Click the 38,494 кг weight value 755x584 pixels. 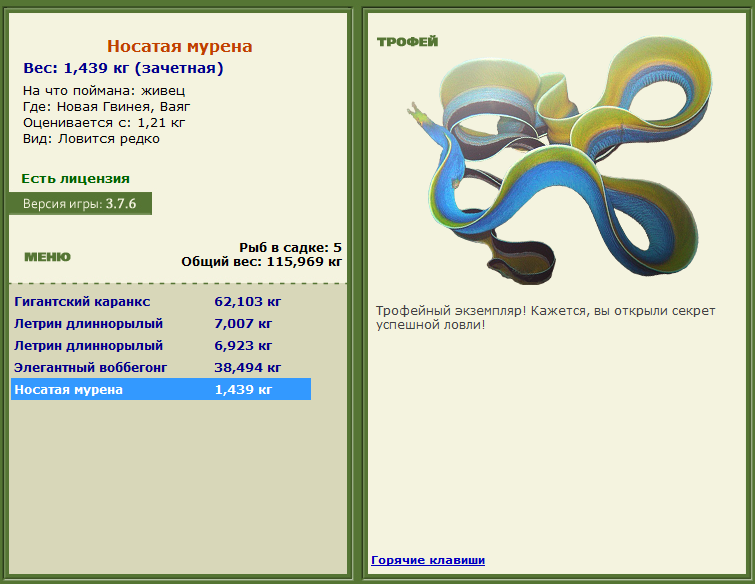(247, 368)
